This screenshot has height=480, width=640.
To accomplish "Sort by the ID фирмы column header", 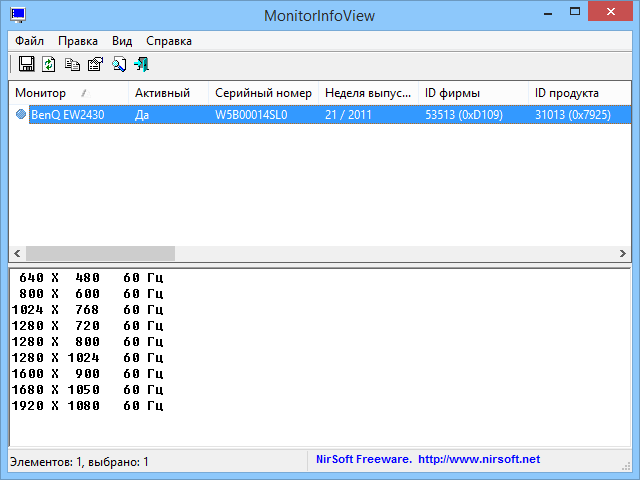I will (473, 93).
